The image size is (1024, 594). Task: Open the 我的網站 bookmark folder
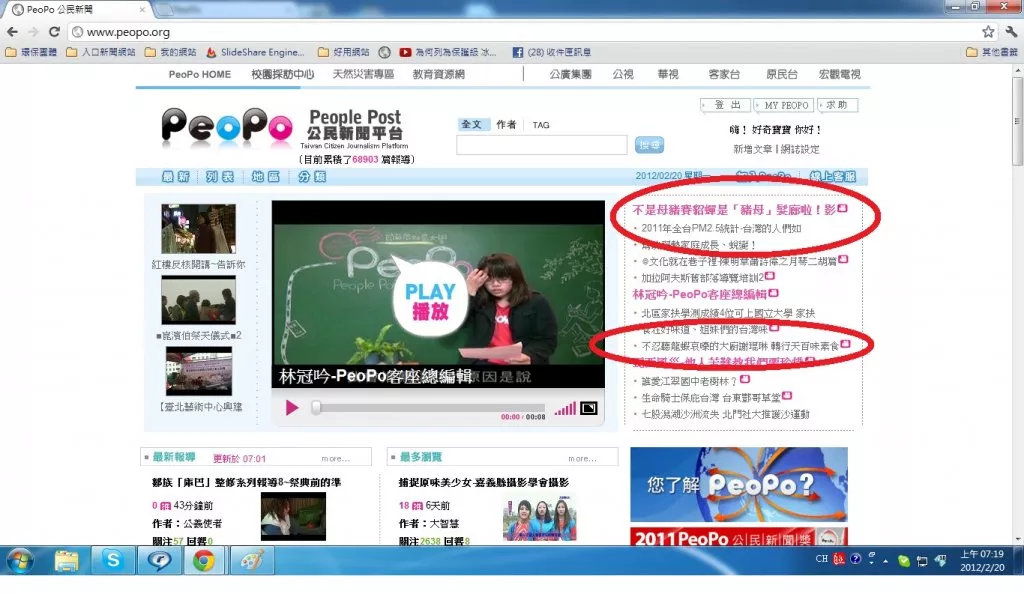[170, 52]
